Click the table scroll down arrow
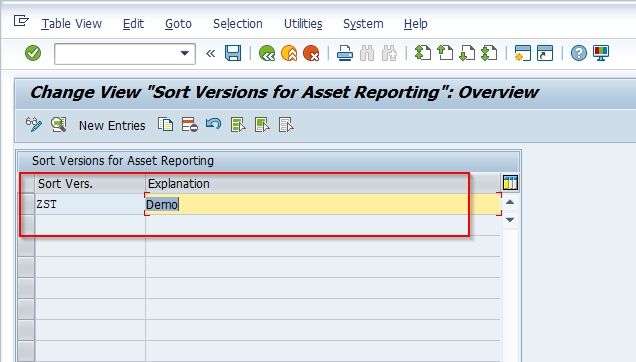 510,220
